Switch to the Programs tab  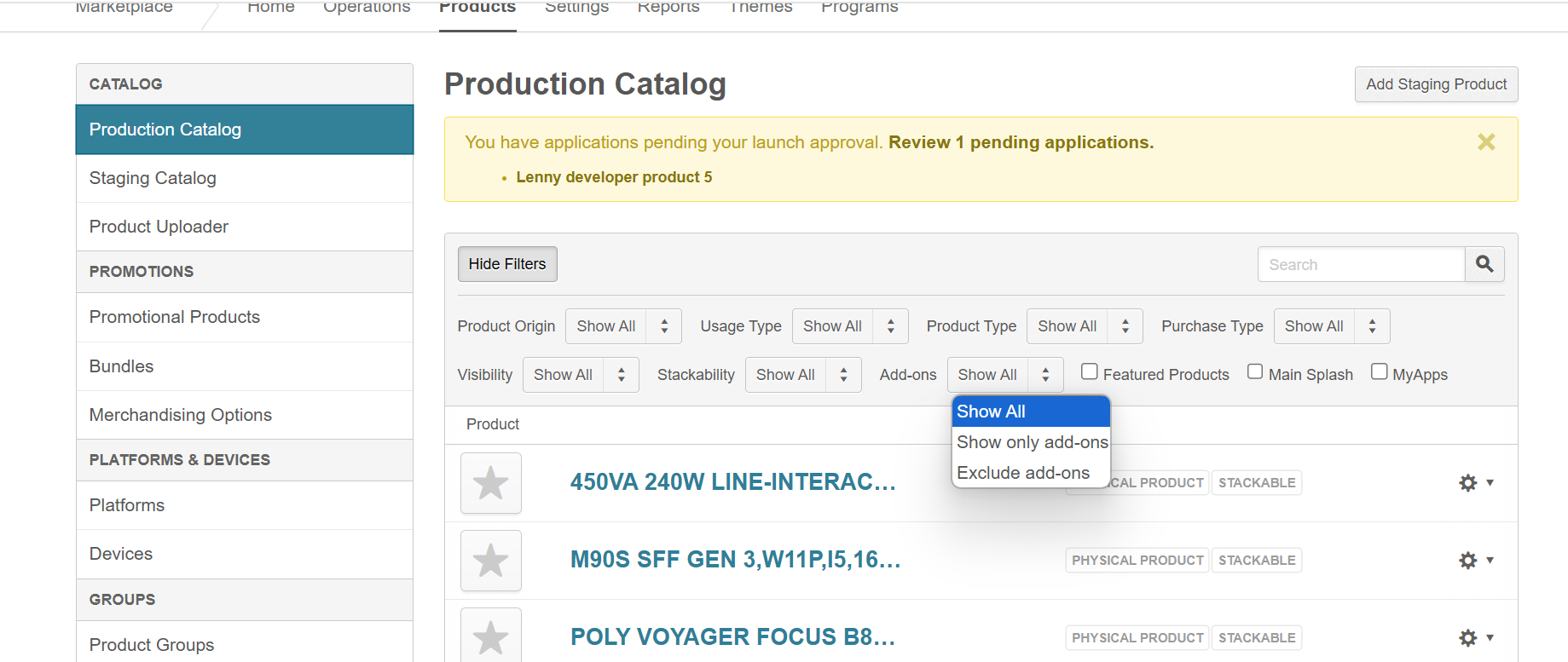859,8
